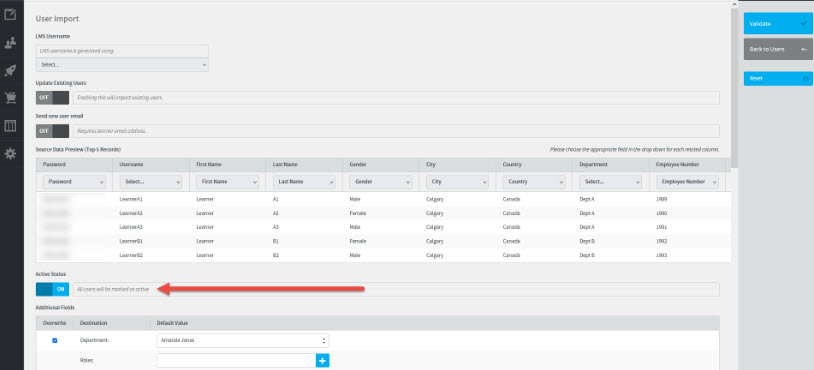The image size is (814, 370).
Task: Click the Validate button
Action: pos(778,24)
